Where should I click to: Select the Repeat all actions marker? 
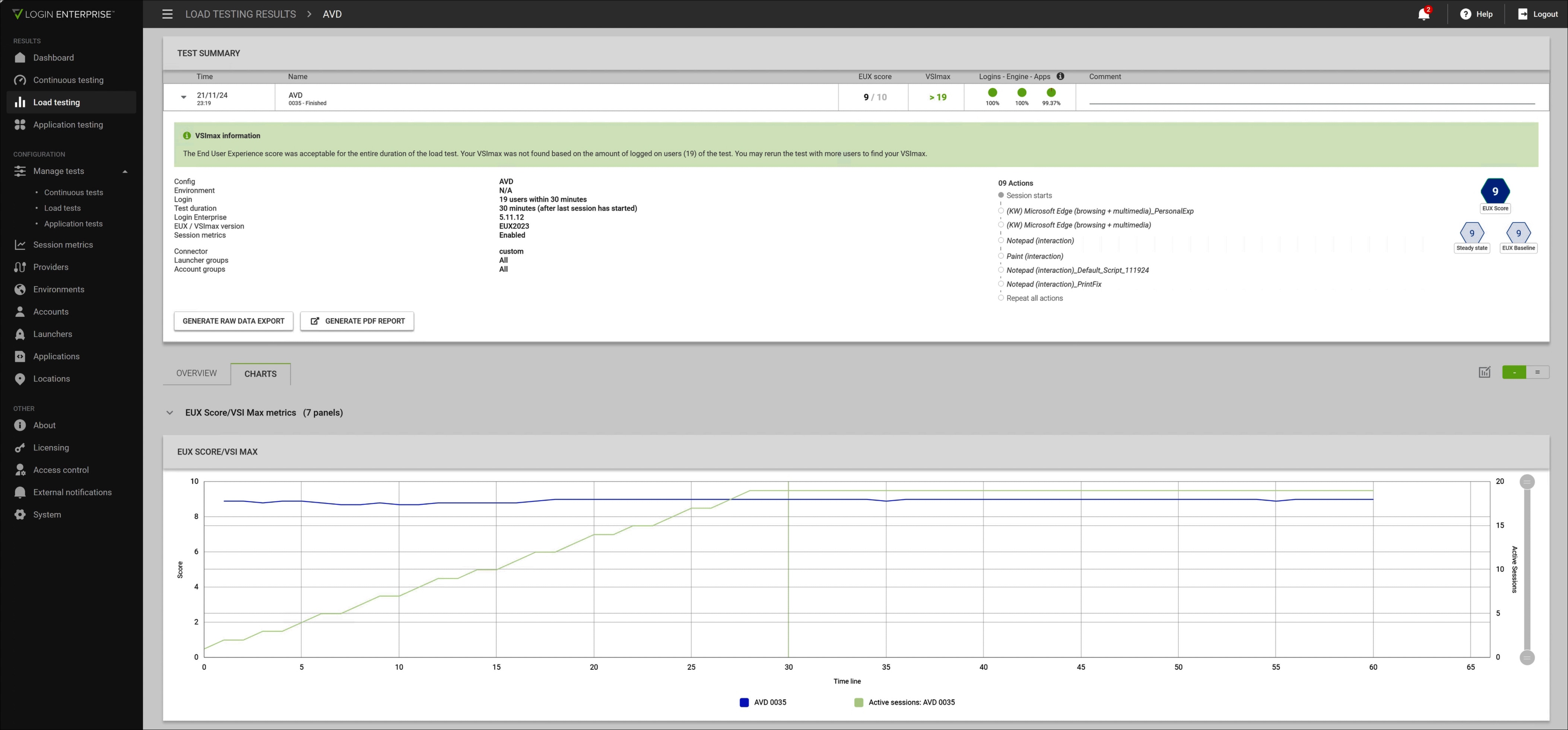(x=1001, y=297)
